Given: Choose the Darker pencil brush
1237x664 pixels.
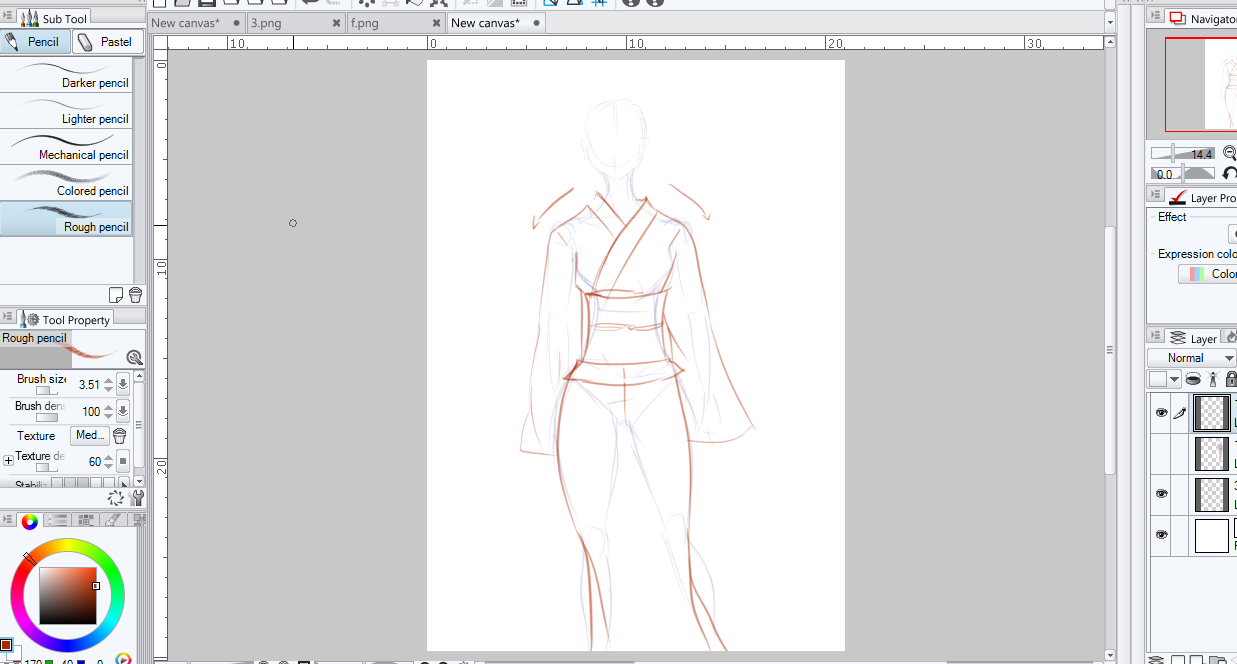Looking at the screenshot, I should [66, 75].
